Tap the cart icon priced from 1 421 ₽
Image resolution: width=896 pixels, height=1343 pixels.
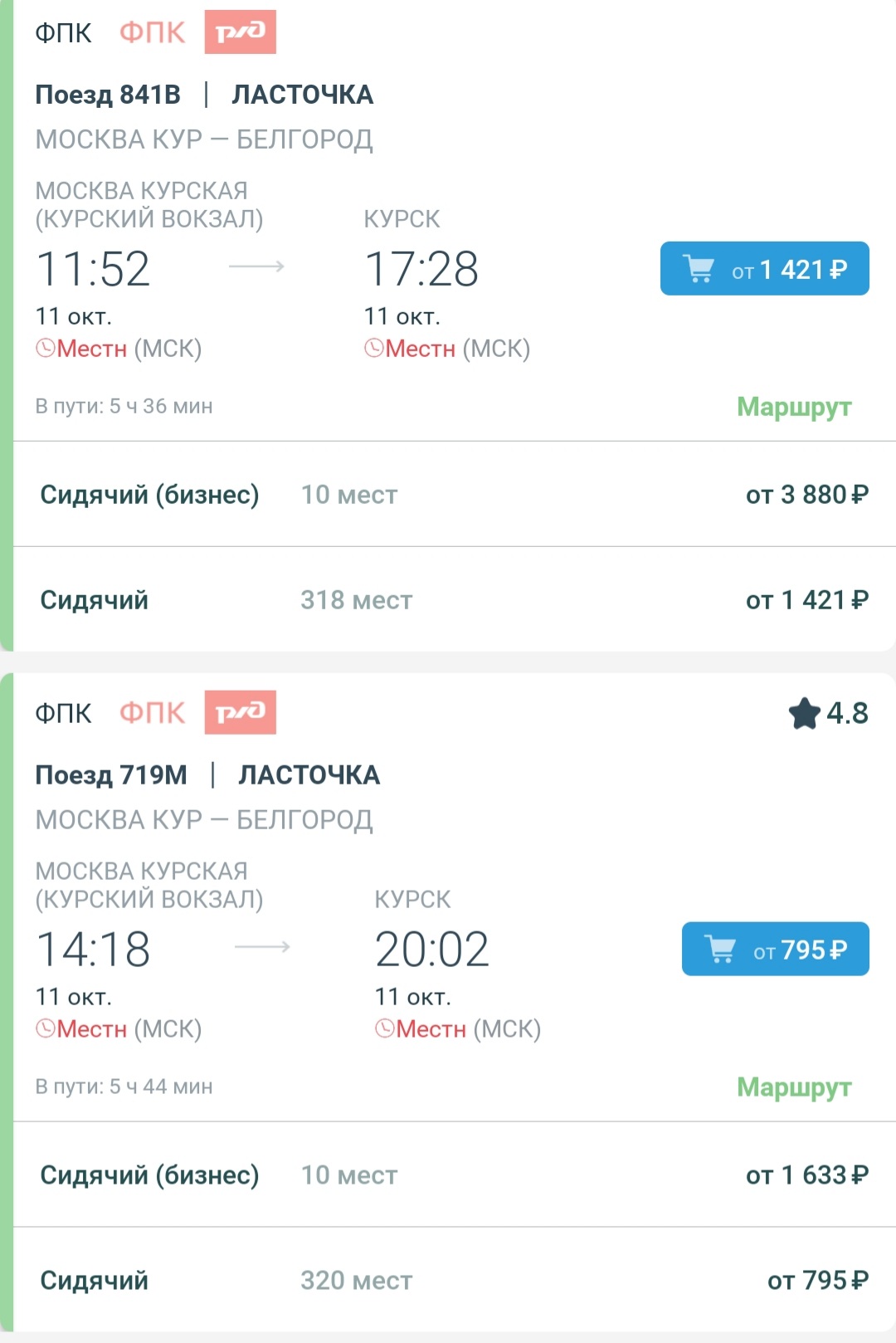tap(699, 269)
